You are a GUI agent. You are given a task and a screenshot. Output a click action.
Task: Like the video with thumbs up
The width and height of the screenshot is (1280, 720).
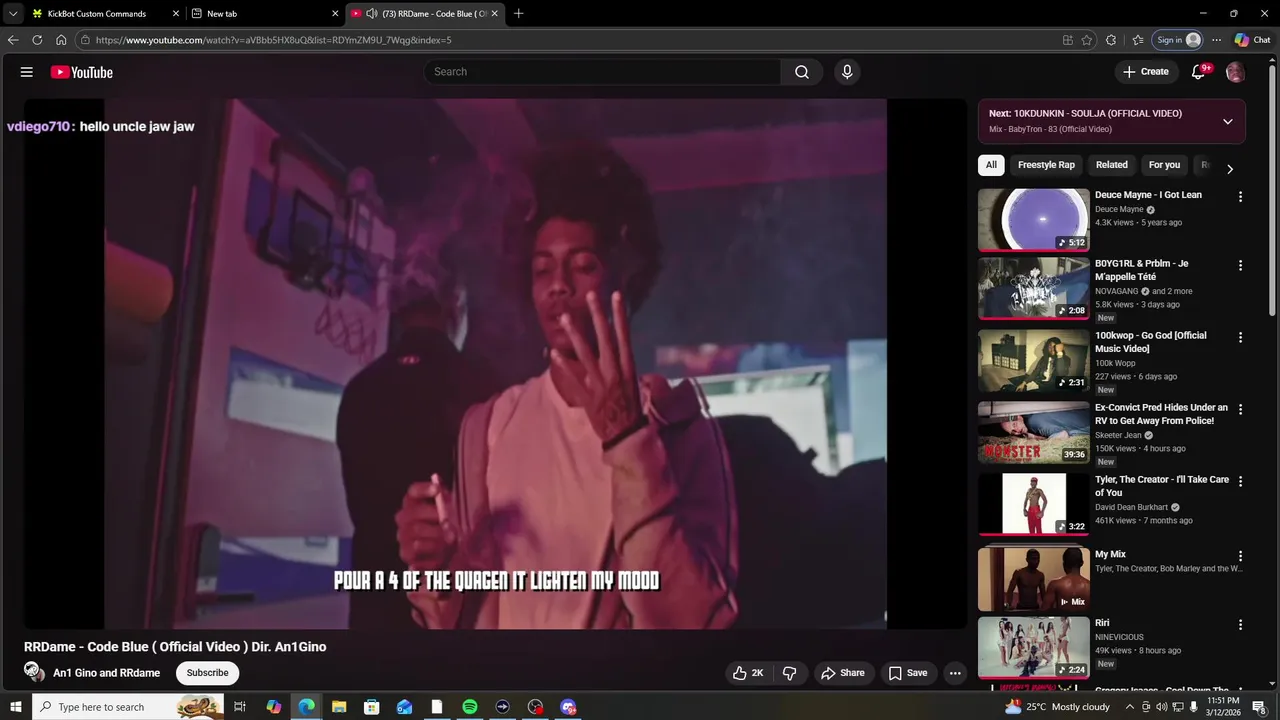point(749,673)
